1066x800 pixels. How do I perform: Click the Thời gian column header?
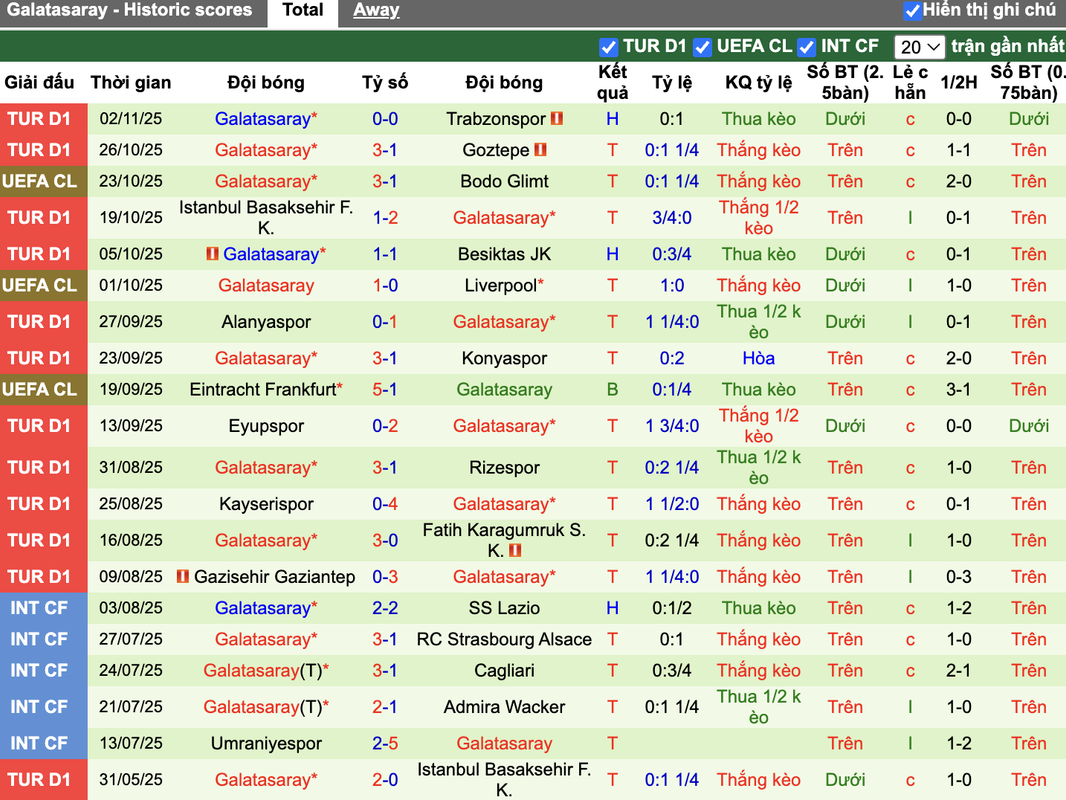point(131,82)
